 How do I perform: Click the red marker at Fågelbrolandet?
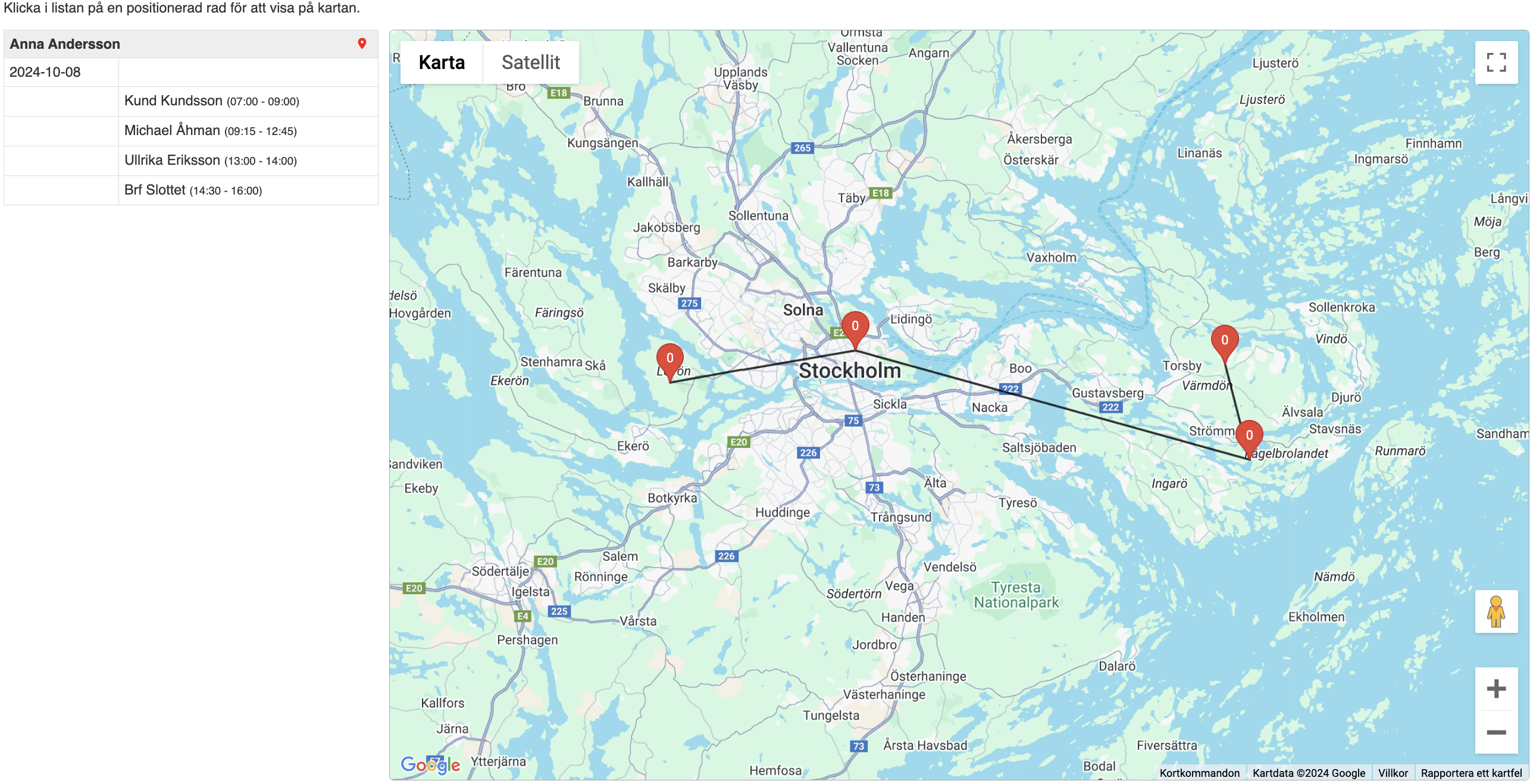point(1249,440)
